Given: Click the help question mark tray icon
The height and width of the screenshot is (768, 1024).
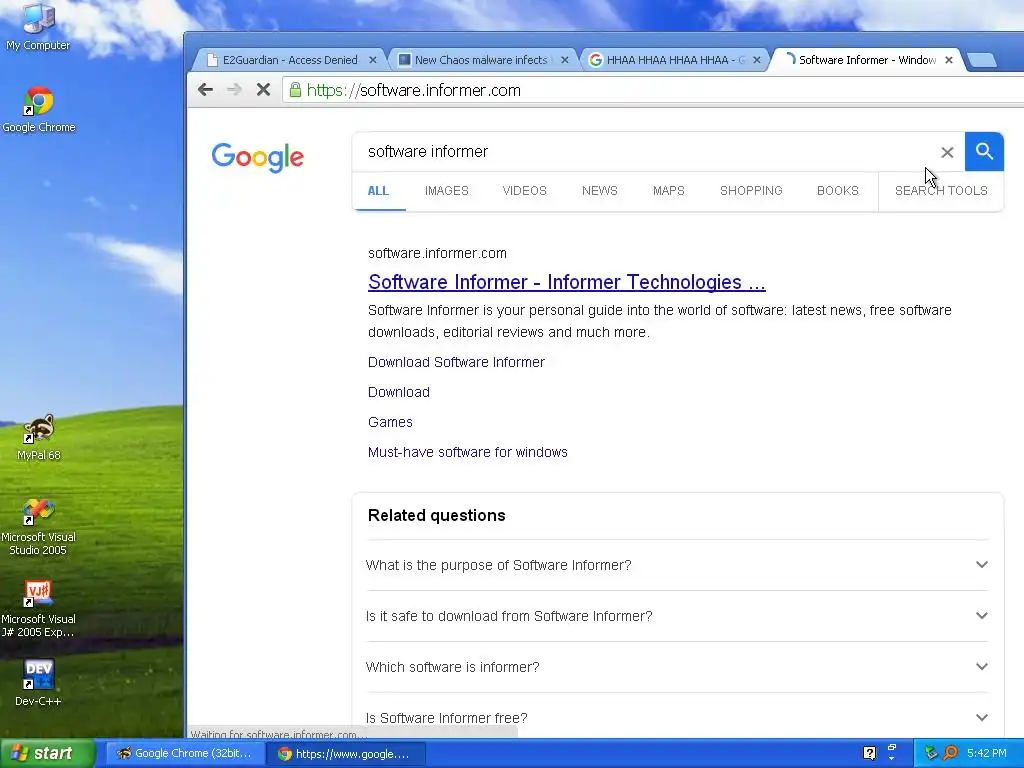Looking at the screenshot, I should coord(869,753).
